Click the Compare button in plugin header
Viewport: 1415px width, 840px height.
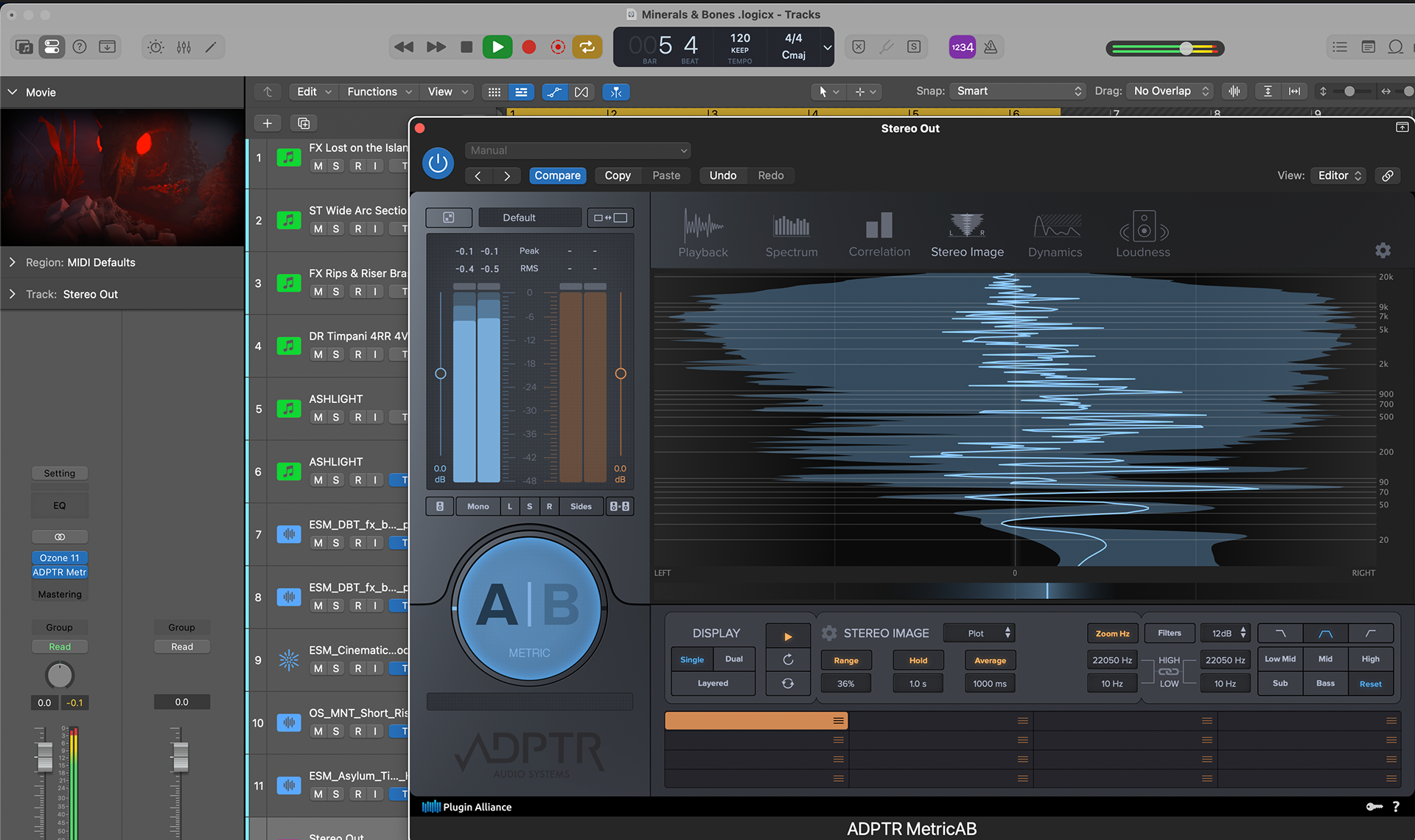pos(557,175)
